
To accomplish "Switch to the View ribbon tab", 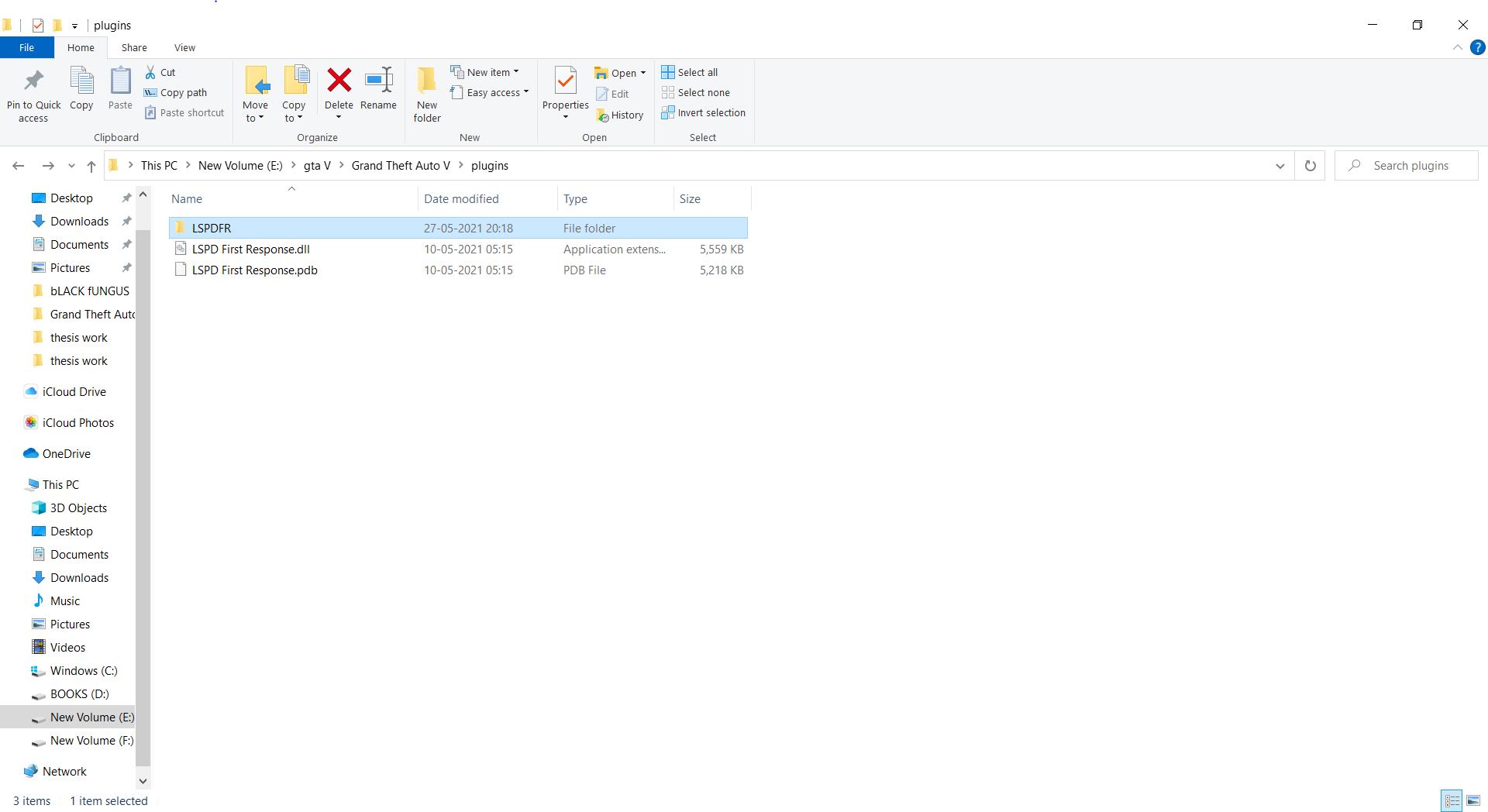I will pyautogui.click(x=184, y=47).
